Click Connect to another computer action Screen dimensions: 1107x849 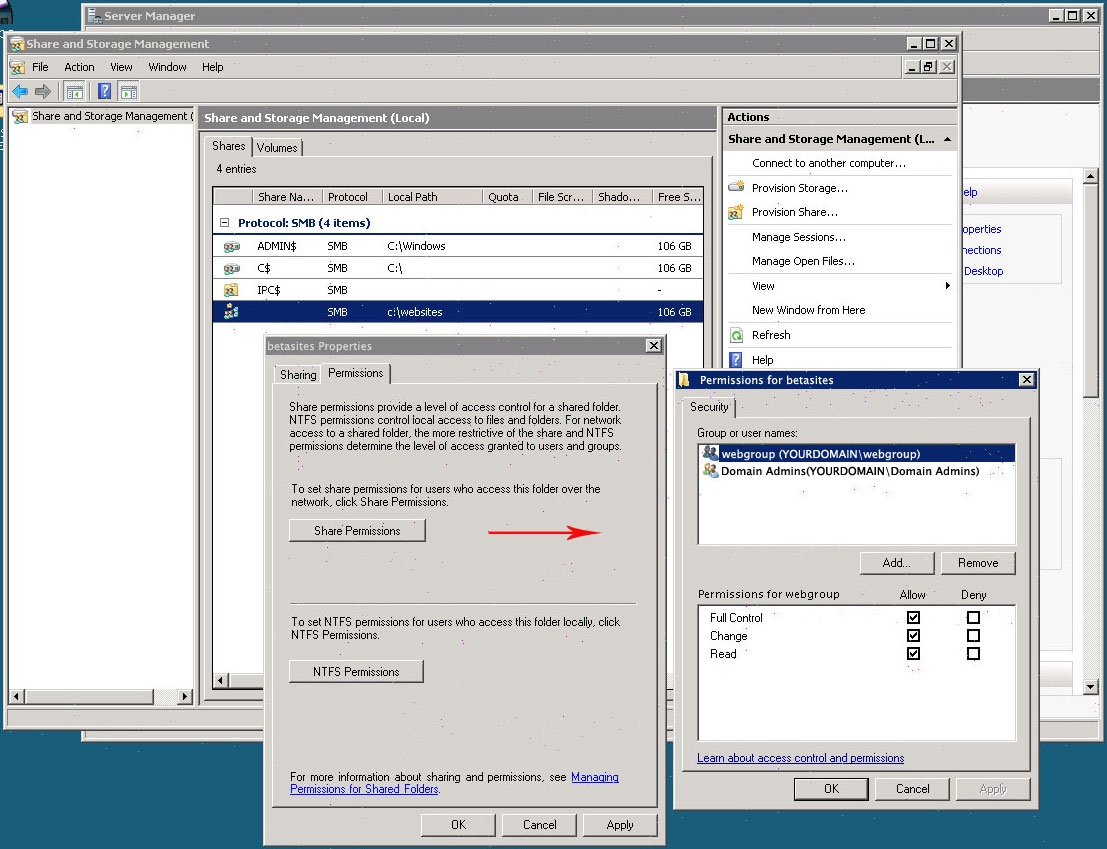click(829, 163)
